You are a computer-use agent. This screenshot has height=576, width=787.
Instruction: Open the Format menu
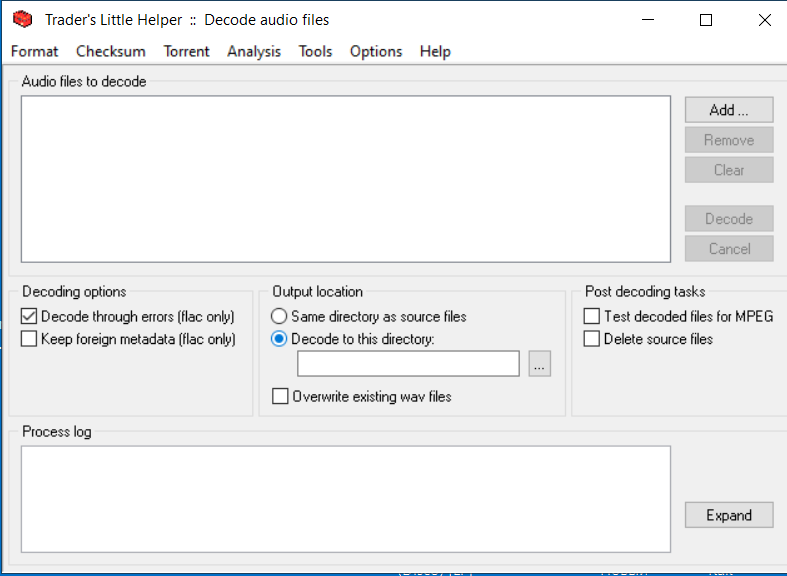point(35,51)
